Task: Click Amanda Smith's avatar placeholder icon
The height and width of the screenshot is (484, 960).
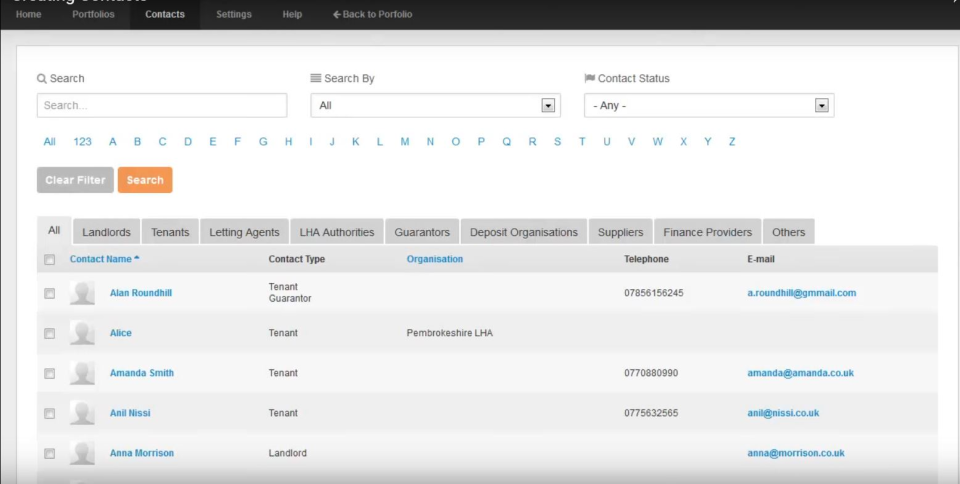Action: click(x=82, y=373)
